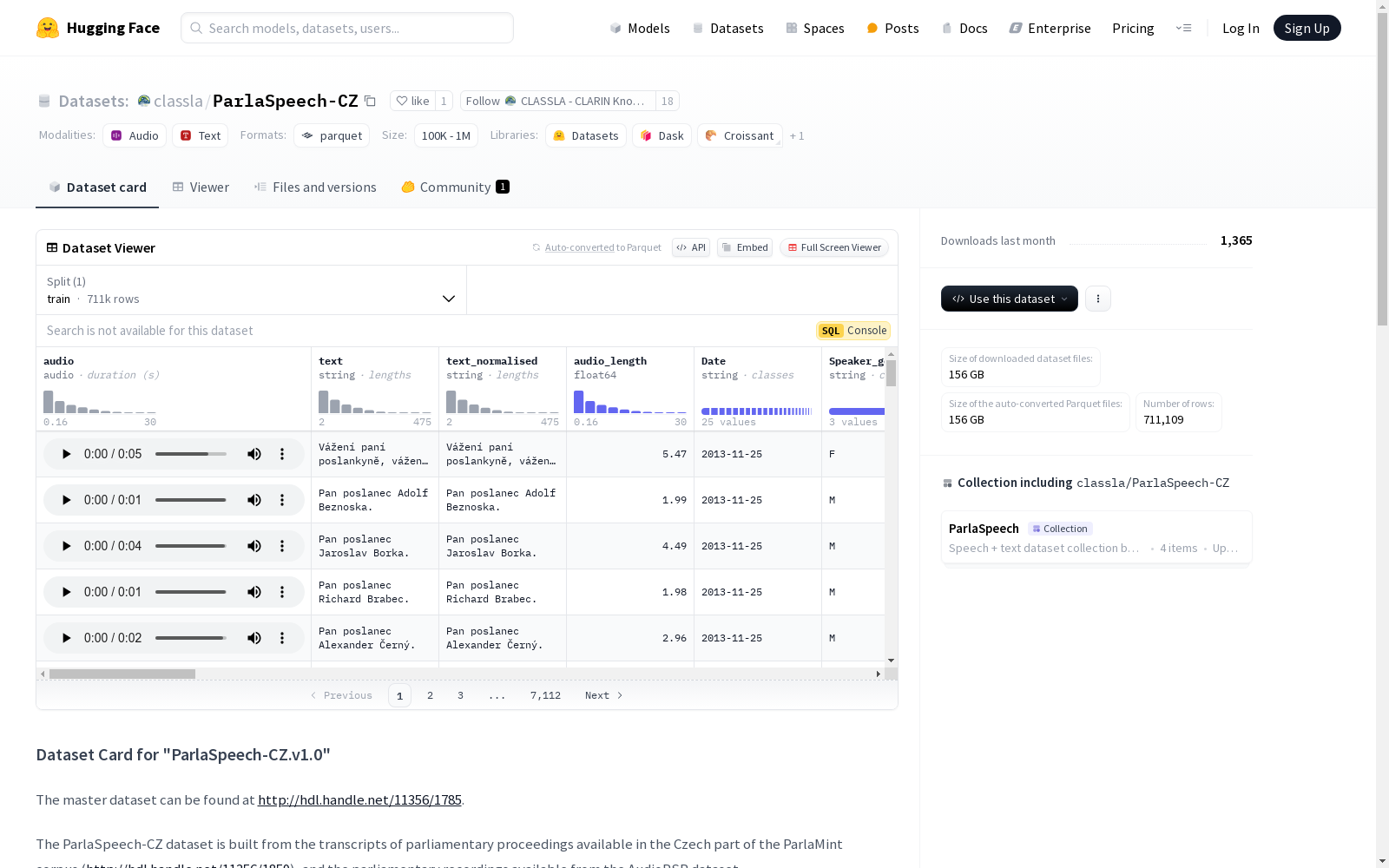
Task: Select the Croissant library tag
Action: click(740, 135)
